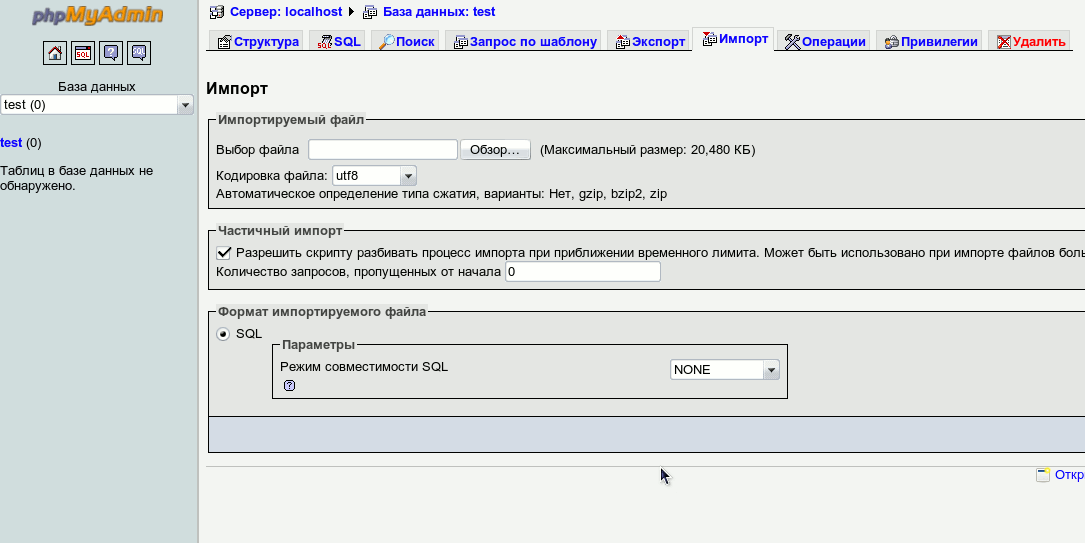
Task: Expand the file encoding utf8 dropdown
Action: point(374,176)
